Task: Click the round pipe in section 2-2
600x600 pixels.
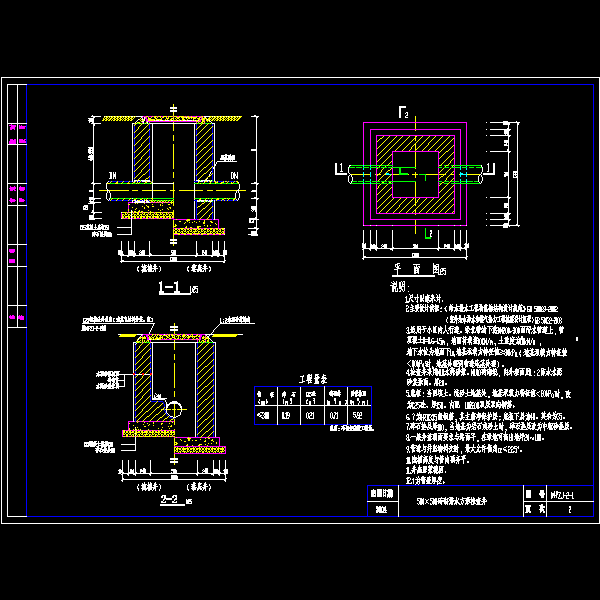Action: [x=174, y=409]
